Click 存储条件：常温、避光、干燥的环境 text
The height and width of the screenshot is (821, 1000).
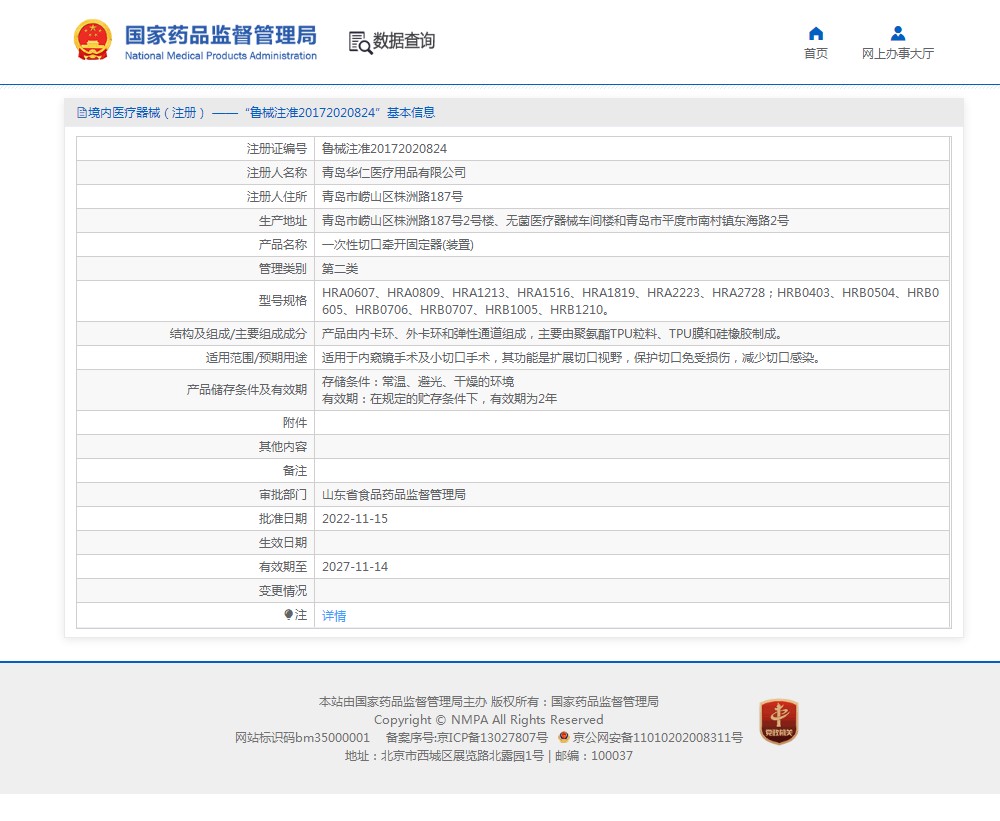418,381
